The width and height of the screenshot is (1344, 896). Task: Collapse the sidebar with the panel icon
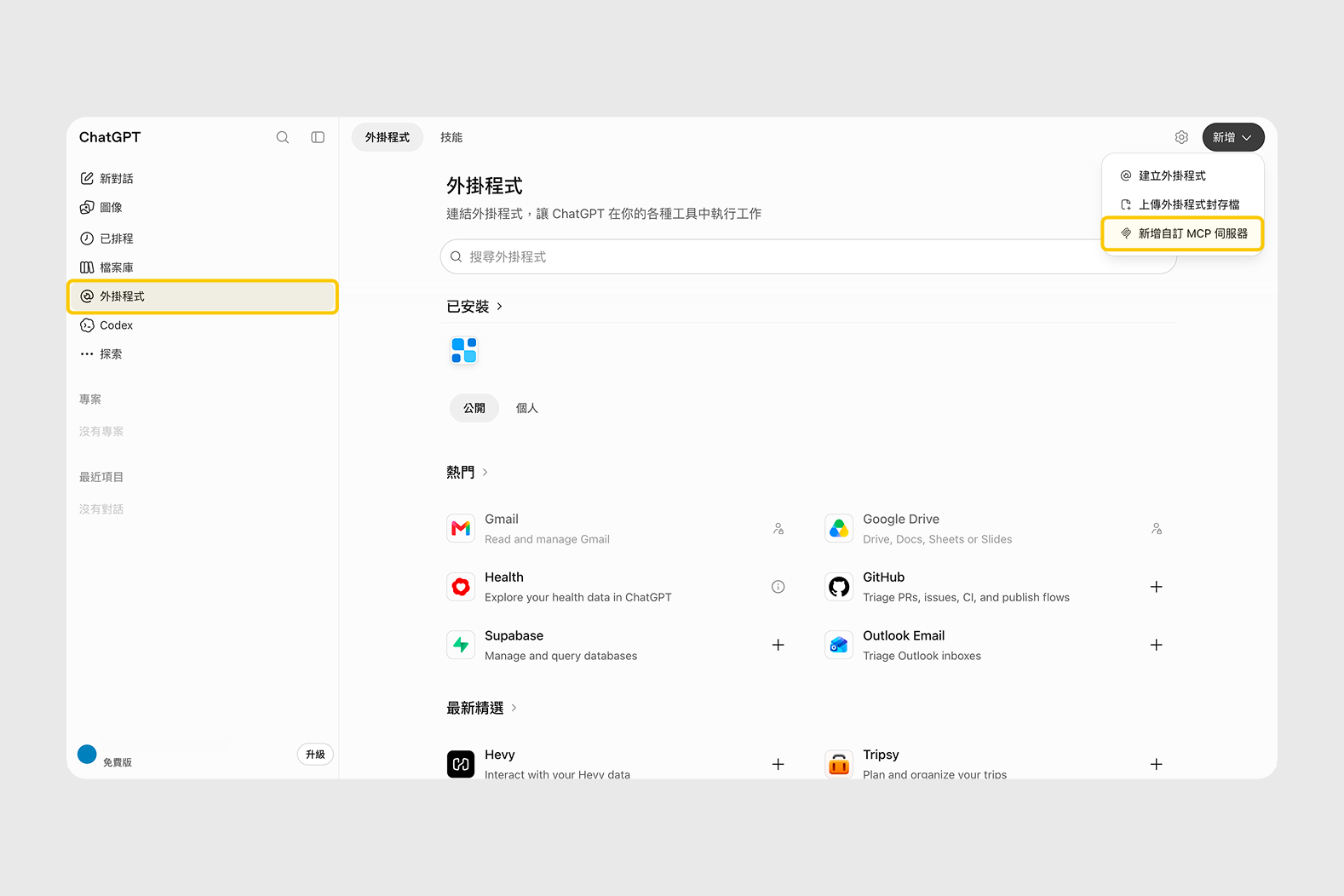[x=318, y=137]
